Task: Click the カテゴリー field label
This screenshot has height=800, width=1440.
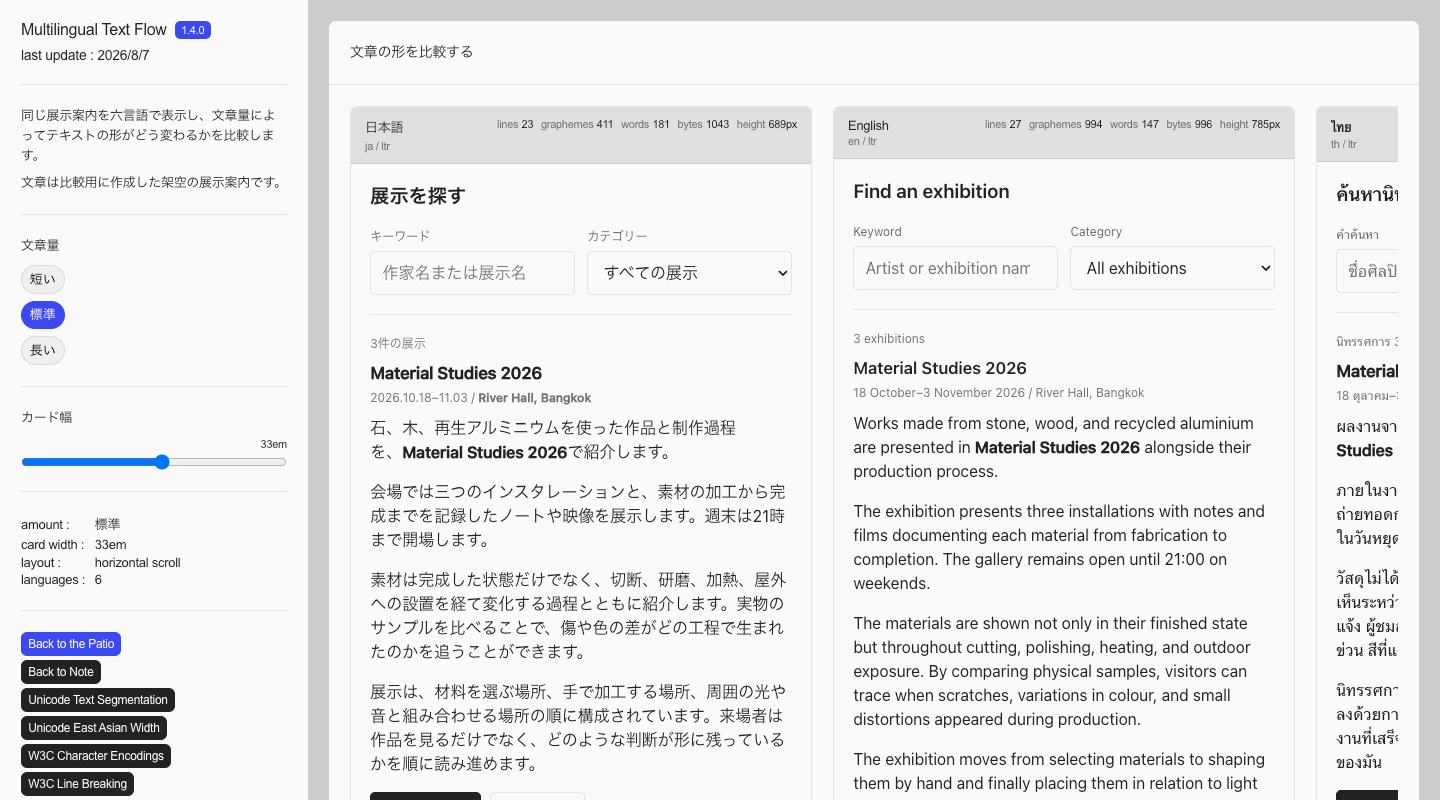Action: [617, 236]
